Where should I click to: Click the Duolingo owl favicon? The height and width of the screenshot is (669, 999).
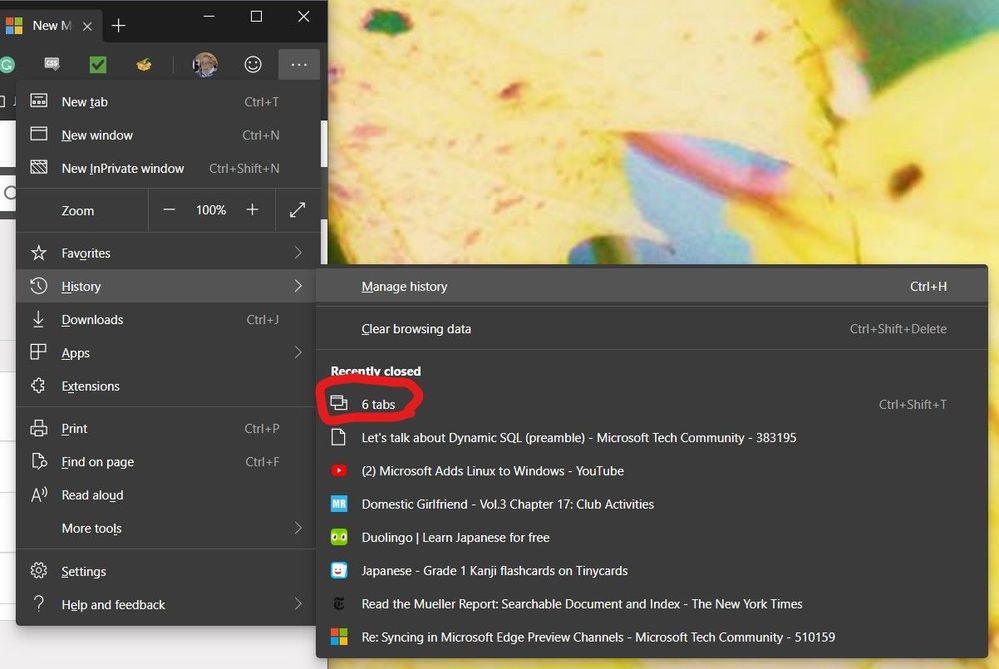(339, 537)
